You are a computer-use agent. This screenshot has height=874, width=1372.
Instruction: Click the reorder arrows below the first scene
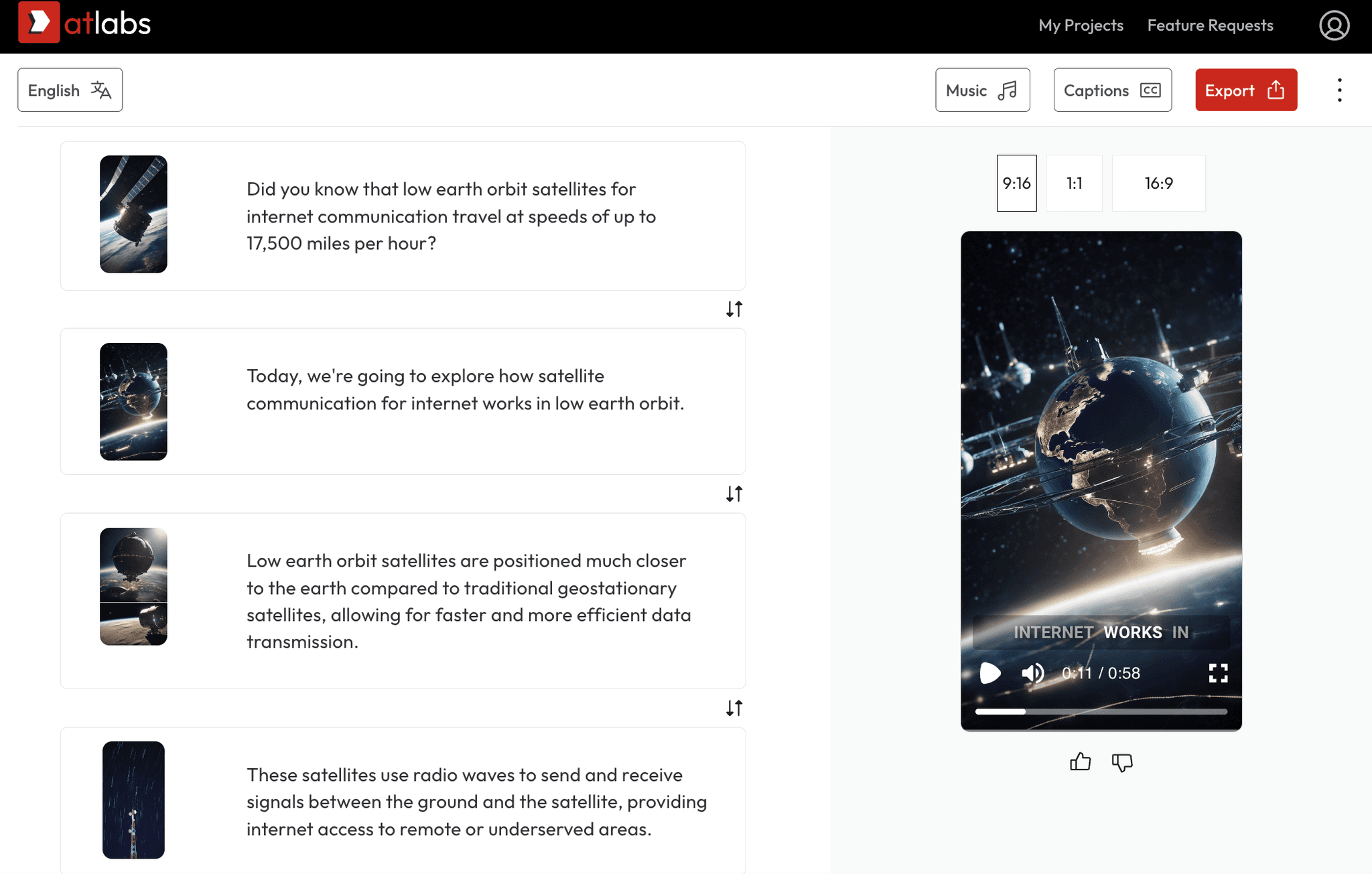tap(734, 309)
